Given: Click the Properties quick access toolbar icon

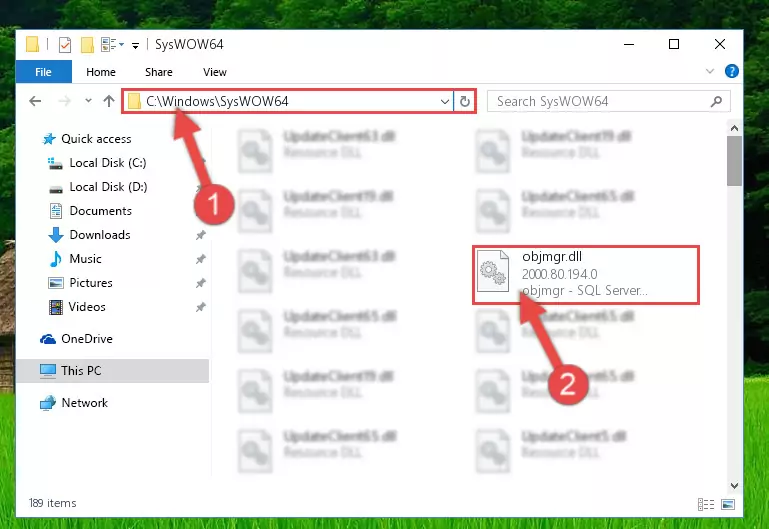Looking at the screenshot, I should click(64, 45).
